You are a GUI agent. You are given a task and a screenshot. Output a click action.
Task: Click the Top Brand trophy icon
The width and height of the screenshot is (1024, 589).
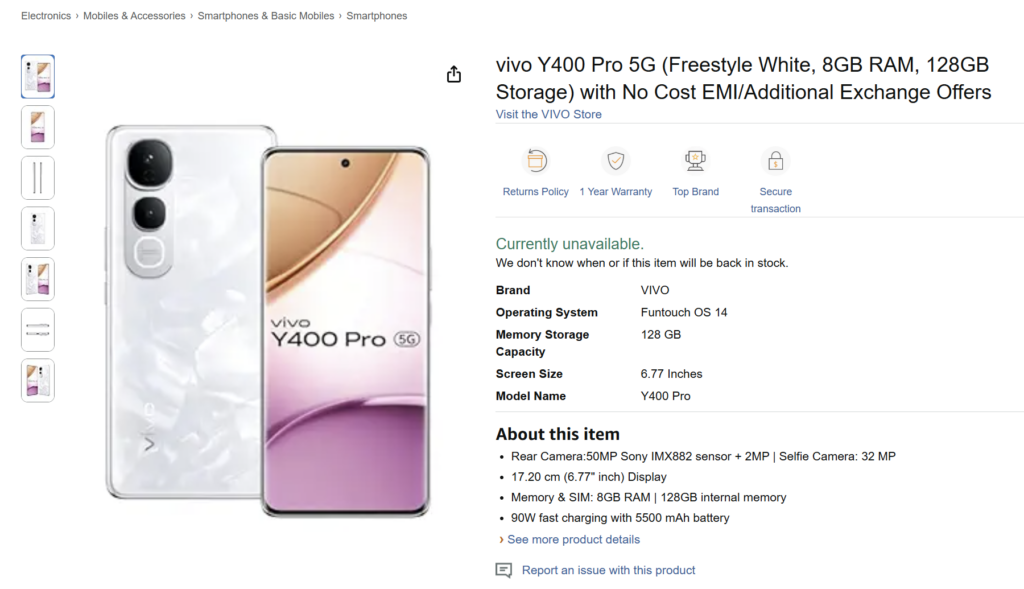point(695,161)
